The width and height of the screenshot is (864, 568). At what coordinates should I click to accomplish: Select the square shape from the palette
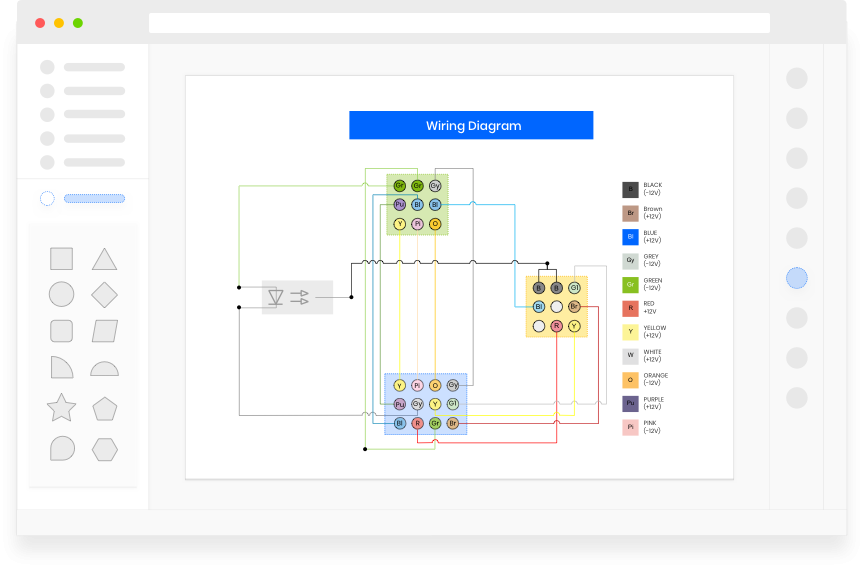coord(61,259)
